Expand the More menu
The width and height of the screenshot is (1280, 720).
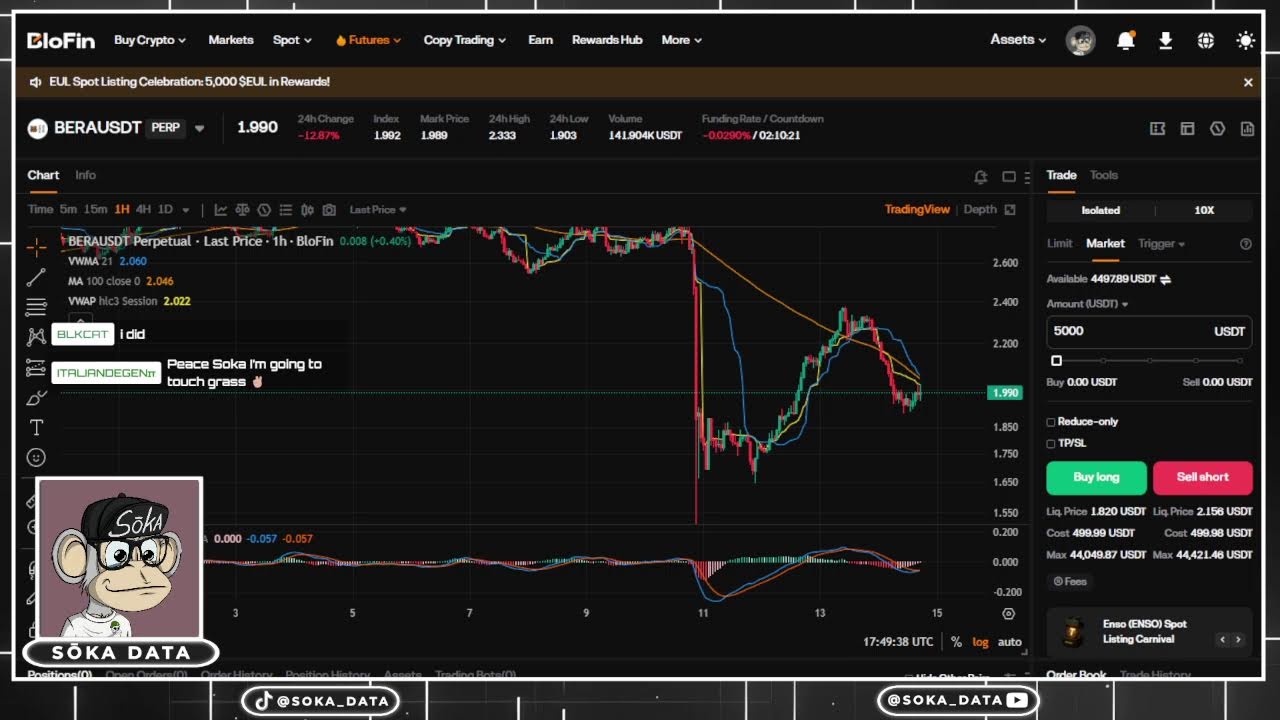click(681, 40)
